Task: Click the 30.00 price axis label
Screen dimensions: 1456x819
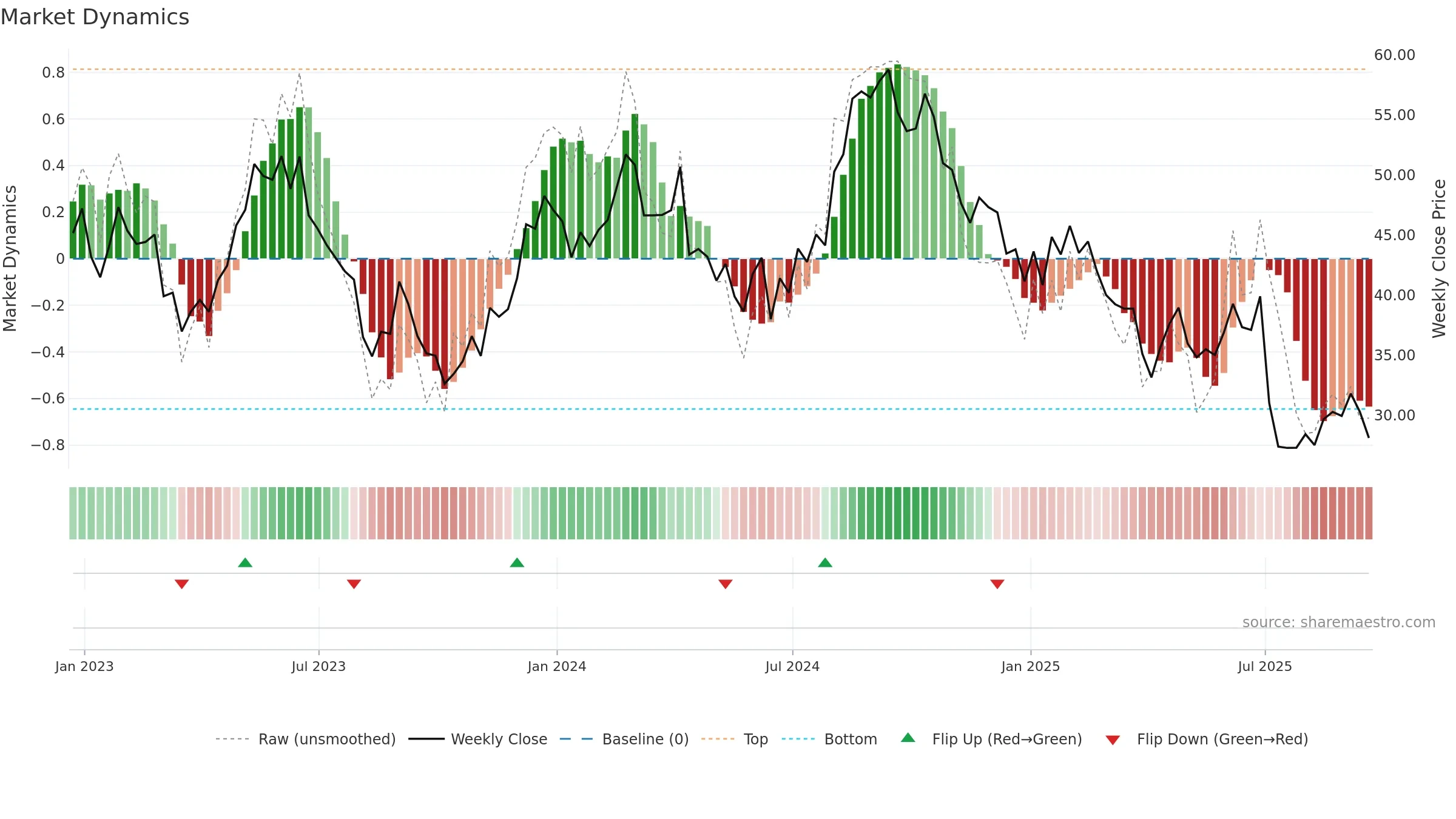Action: (x=1395, y=415)
